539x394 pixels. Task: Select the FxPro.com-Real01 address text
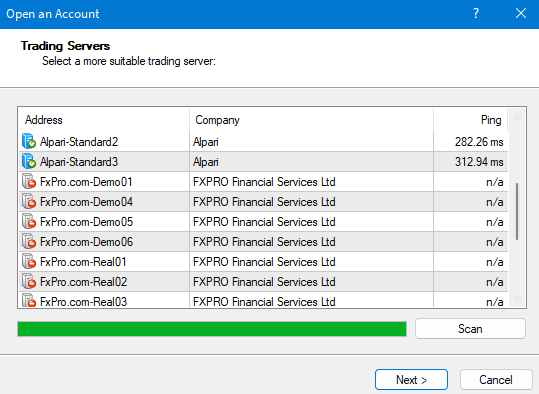pos(83,262)
